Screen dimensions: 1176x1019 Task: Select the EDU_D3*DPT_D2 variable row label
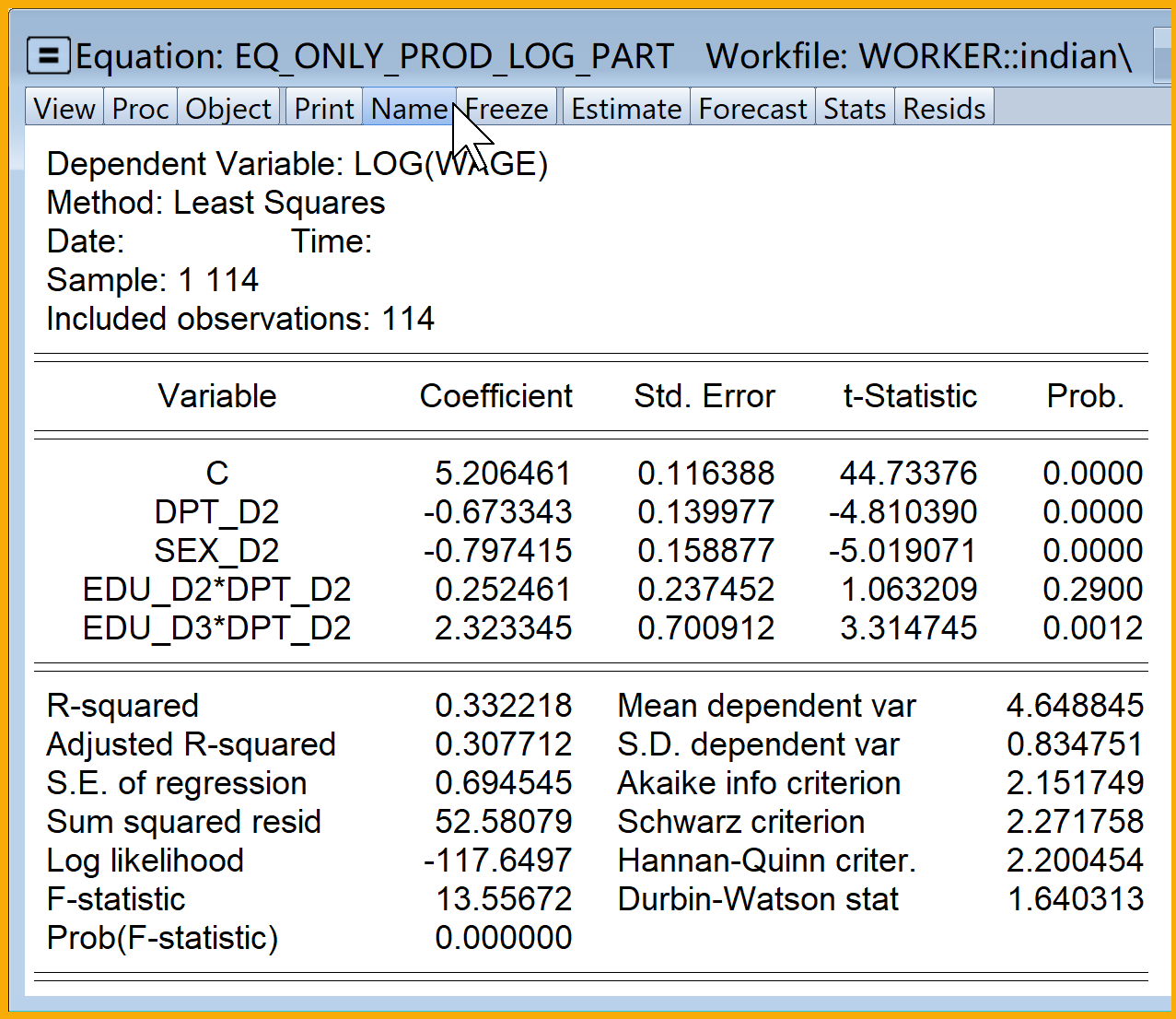tap(216, 628)
